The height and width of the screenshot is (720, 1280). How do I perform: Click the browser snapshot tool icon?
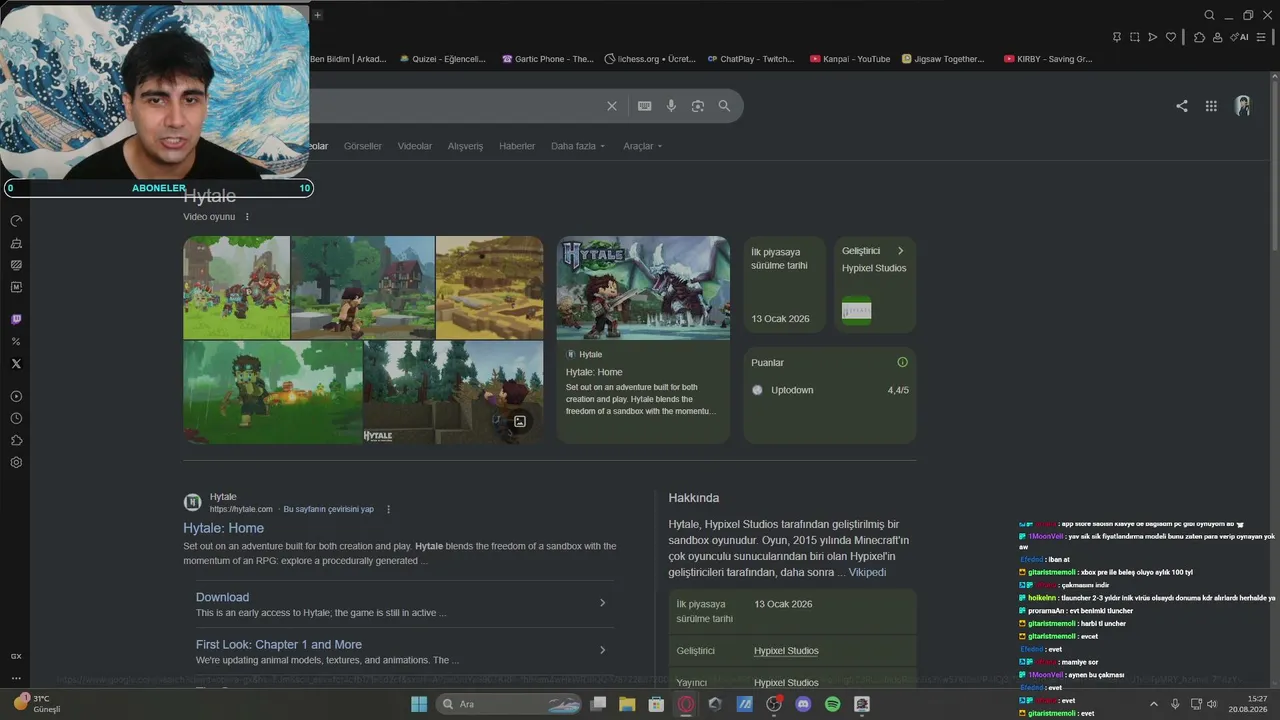coord(1135,37)
